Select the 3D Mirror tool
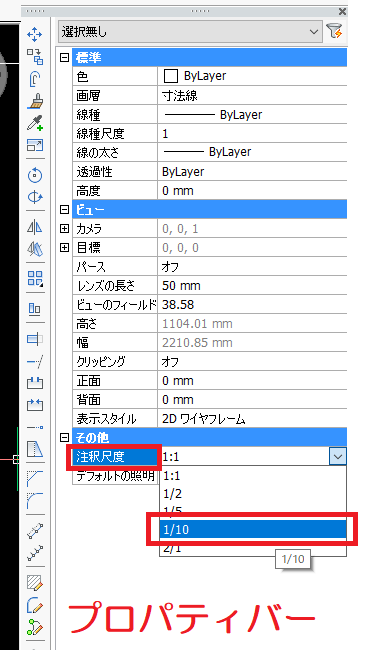 pyautogui.click(x=35, y=249)
